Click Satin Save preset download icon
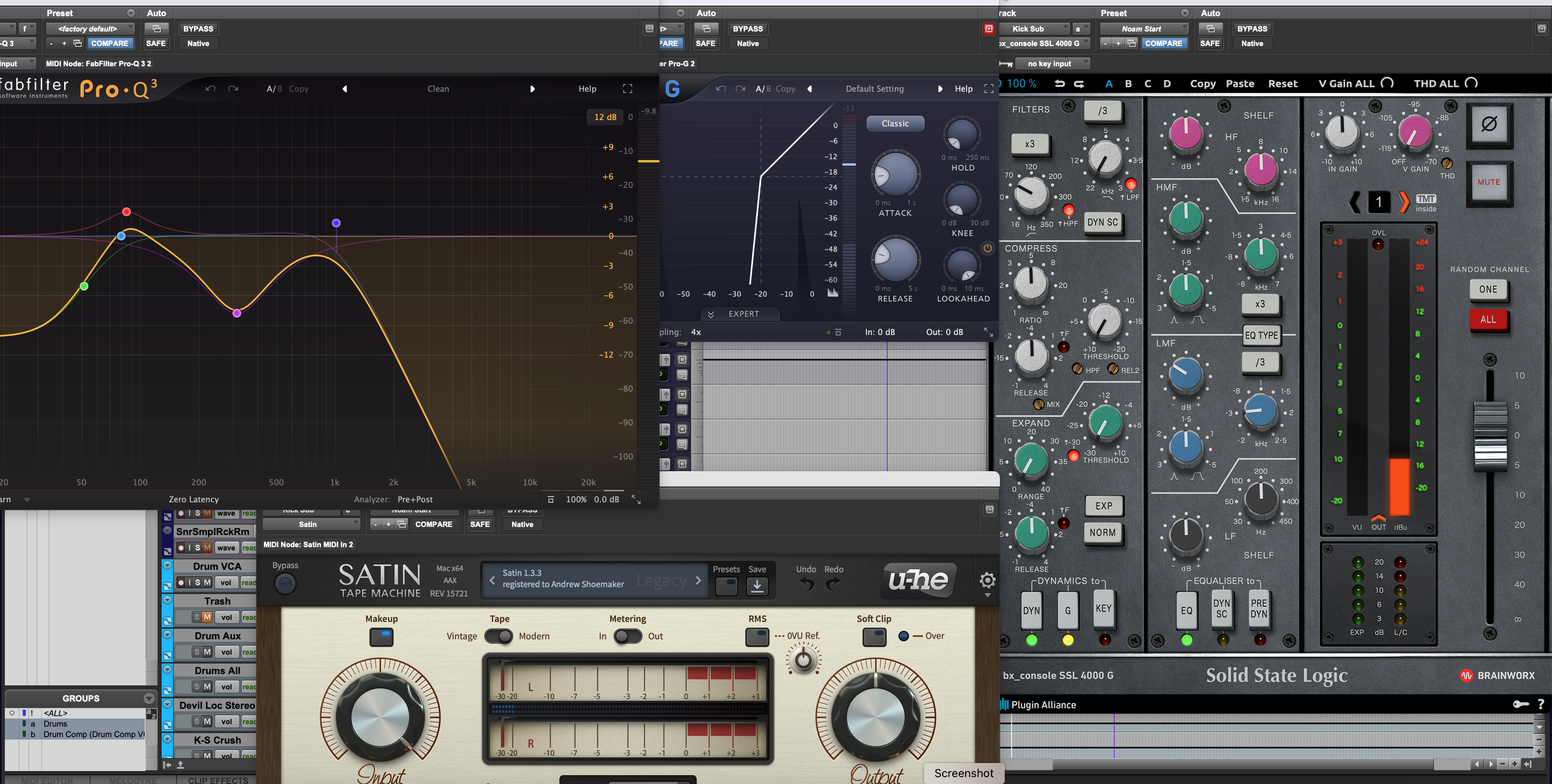 coord(757,586)
